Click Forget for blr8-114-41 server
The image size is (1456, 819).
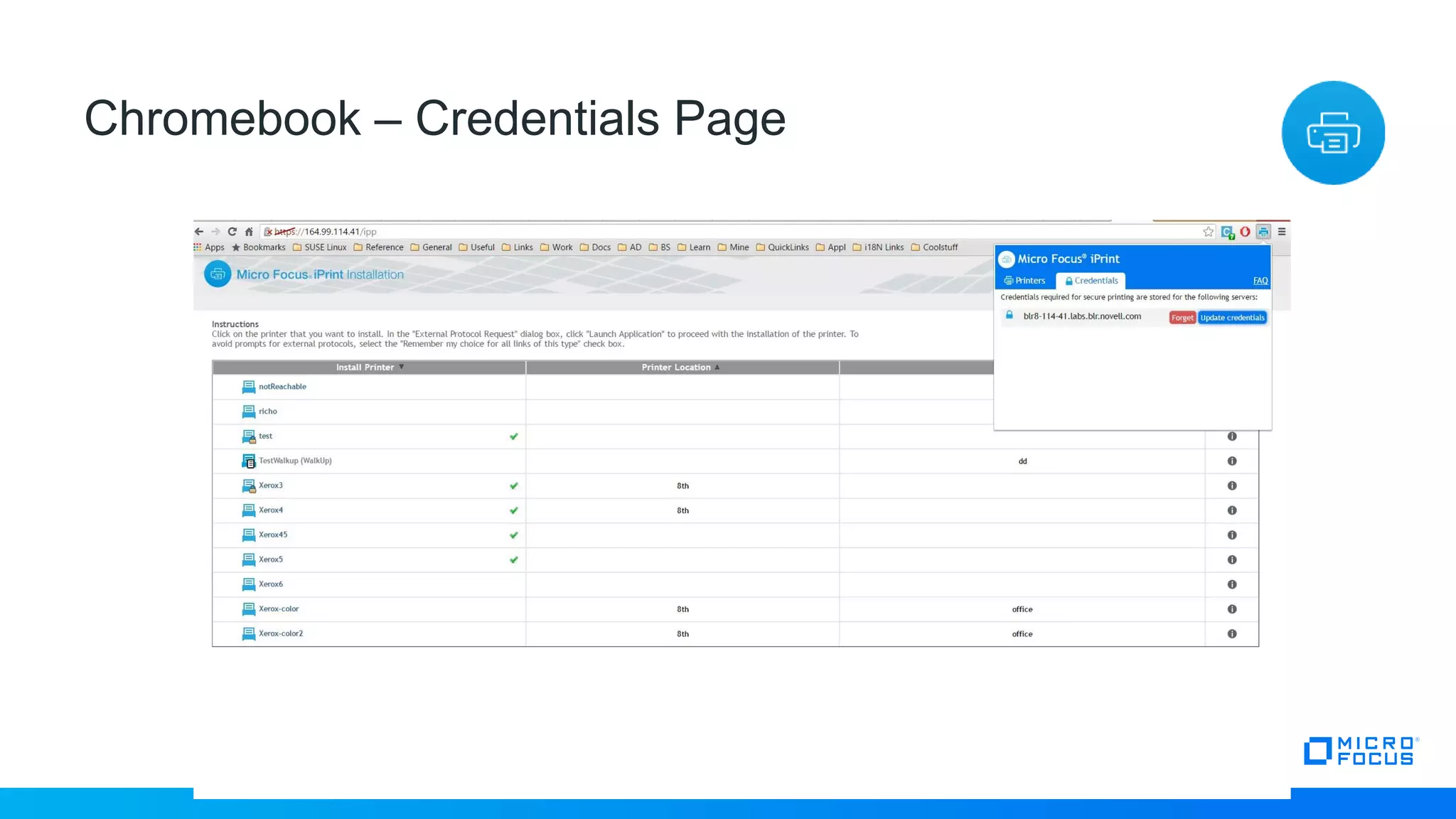point(1182,318)
